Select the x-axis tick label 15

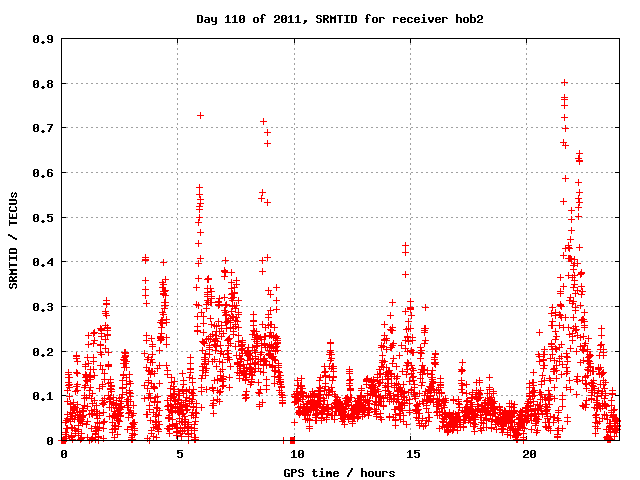(x=412, y=454)
